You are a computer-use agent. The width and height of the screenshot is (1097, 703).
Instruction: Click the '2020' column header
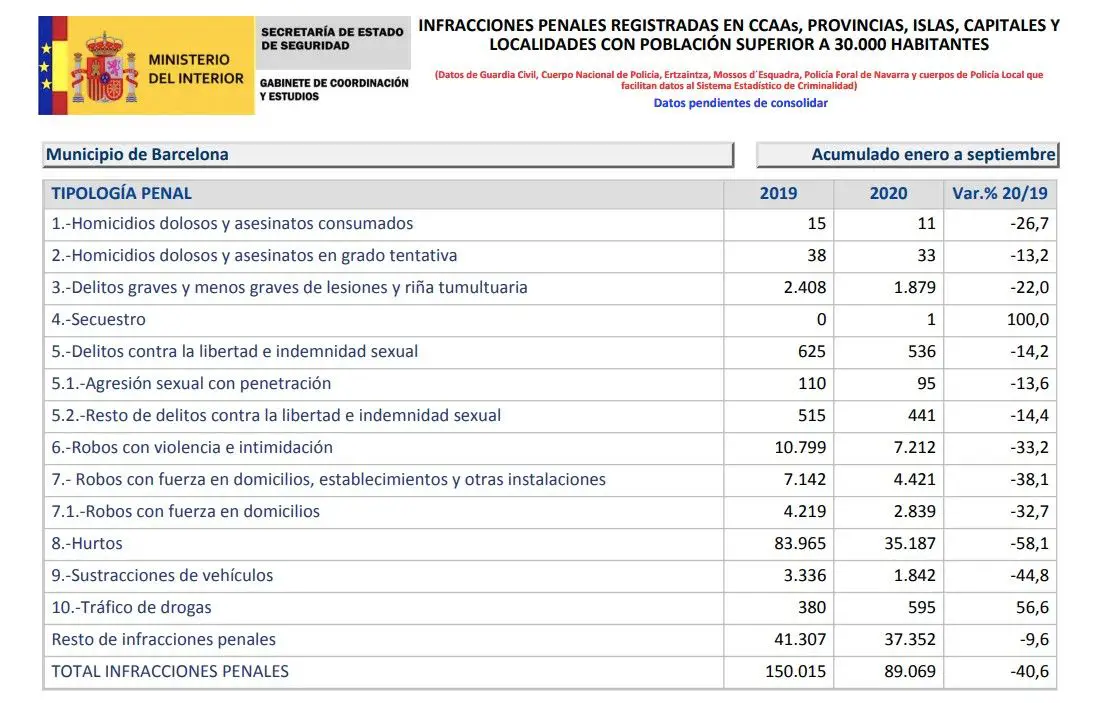(x=889, y=194)
